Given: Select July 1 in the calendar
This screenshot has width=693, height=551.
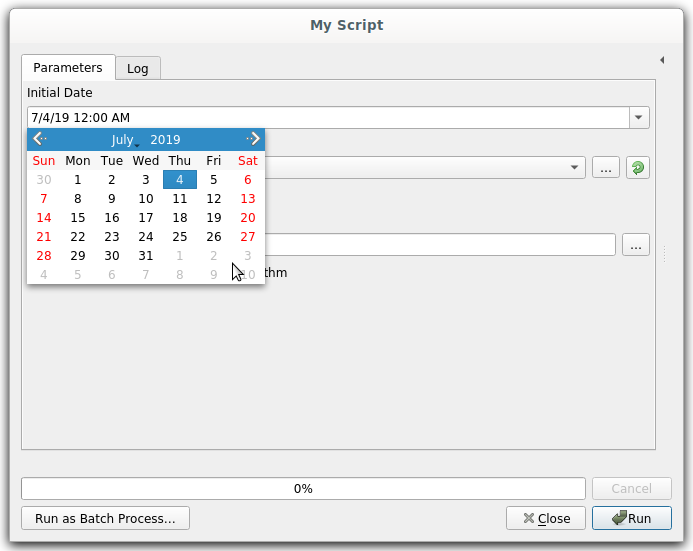Looking at the screenshot, I should click(x=78, y=179).
